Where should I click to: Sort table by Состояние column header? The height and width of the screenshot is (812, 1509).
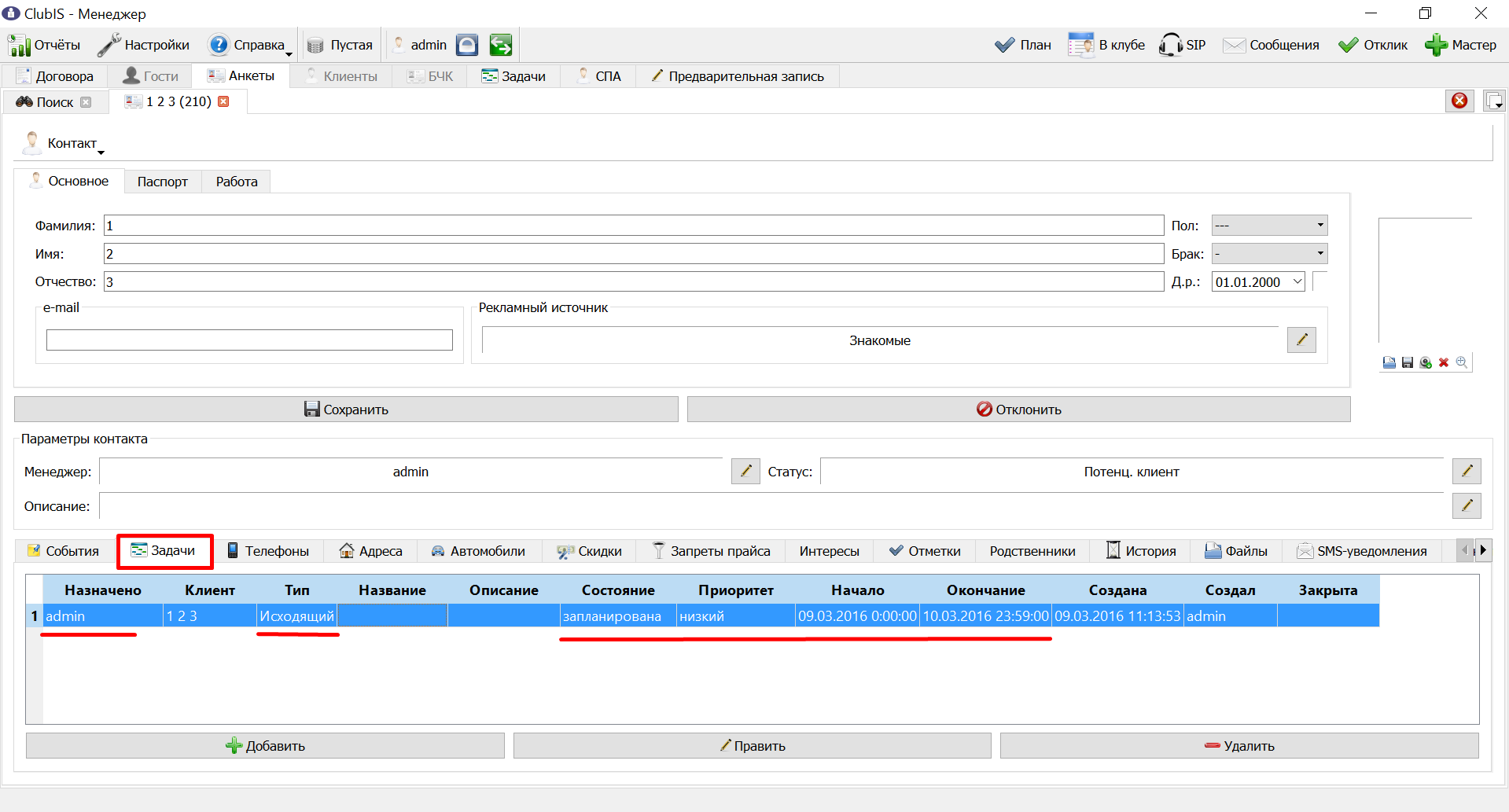tap(618, 590)
